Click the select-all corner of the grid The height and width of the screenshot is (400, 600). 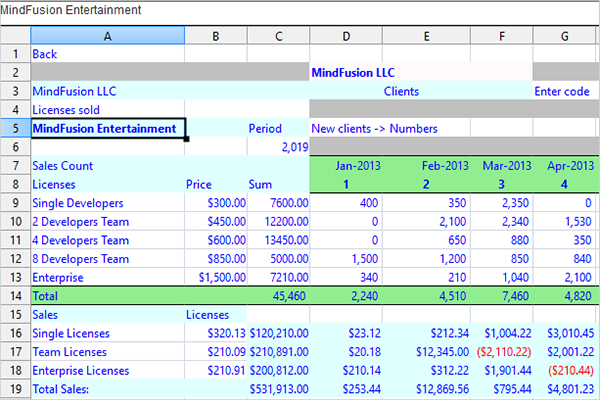point(15,36)
